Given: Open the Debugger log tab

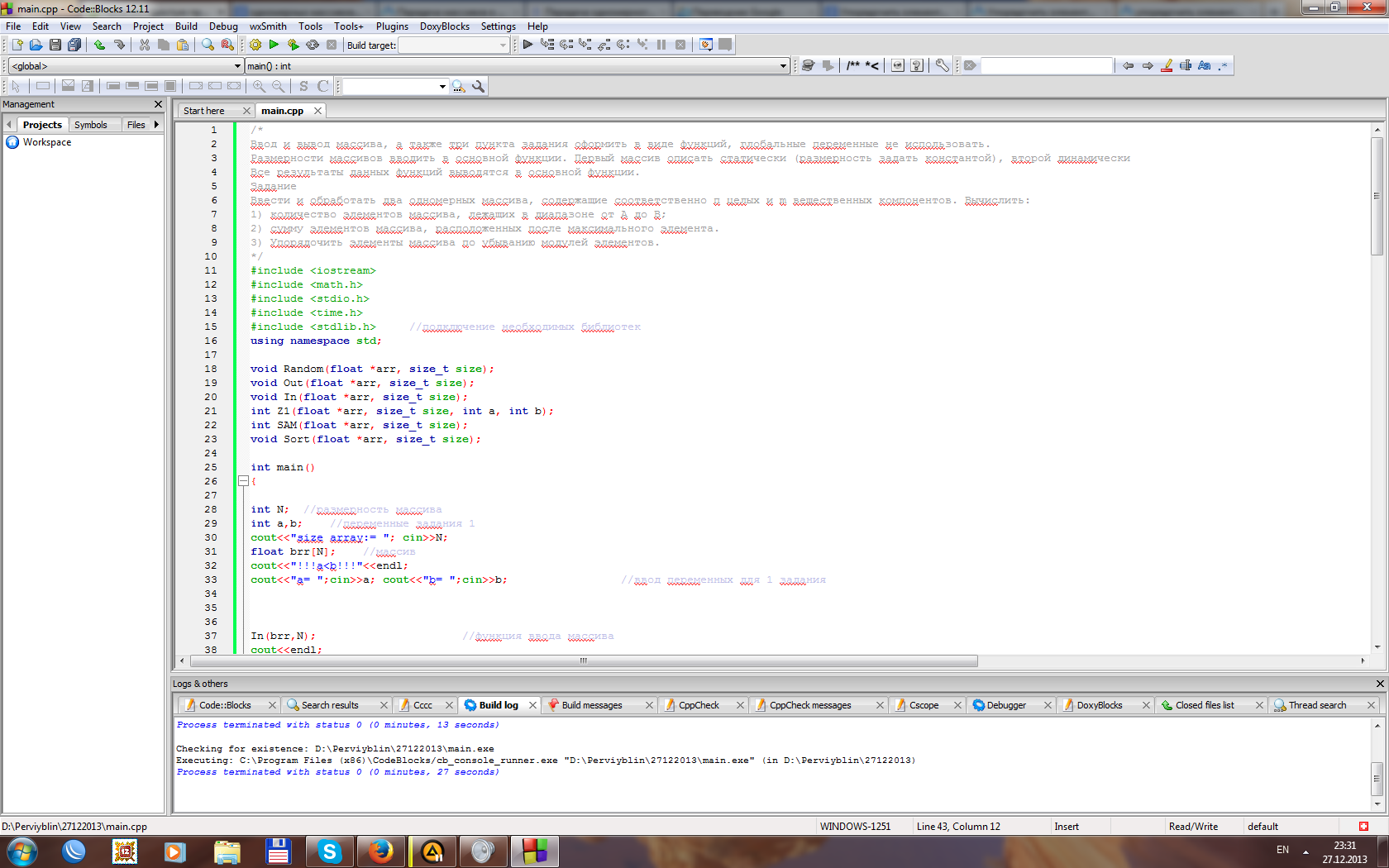Looking at the screenshot, I should coord(1006,705).
